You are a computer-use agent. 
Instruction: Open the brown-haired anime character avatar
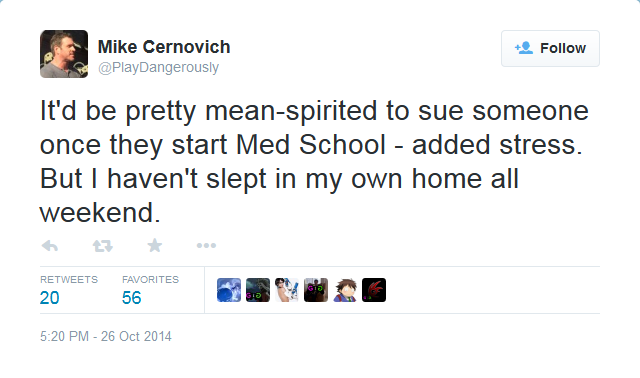345,290
